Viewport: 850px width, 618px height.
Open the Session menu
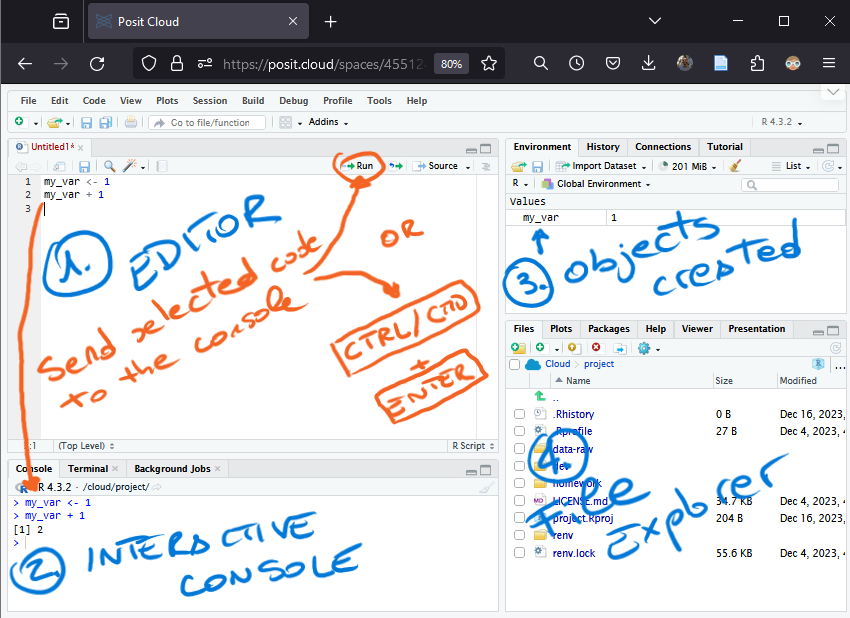click(210, 101)
